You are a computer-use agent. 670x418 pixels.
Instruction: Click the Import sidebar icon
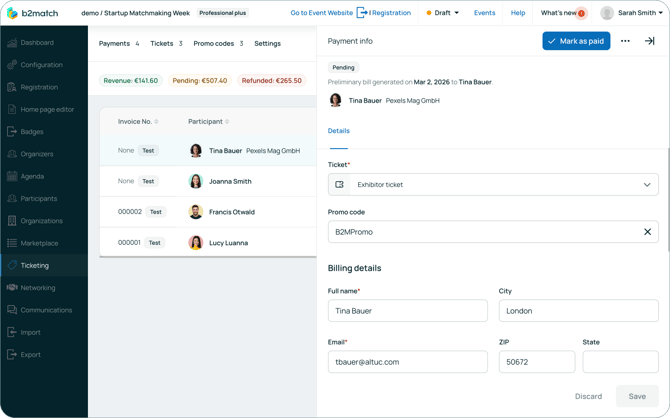tap(12, 332)
